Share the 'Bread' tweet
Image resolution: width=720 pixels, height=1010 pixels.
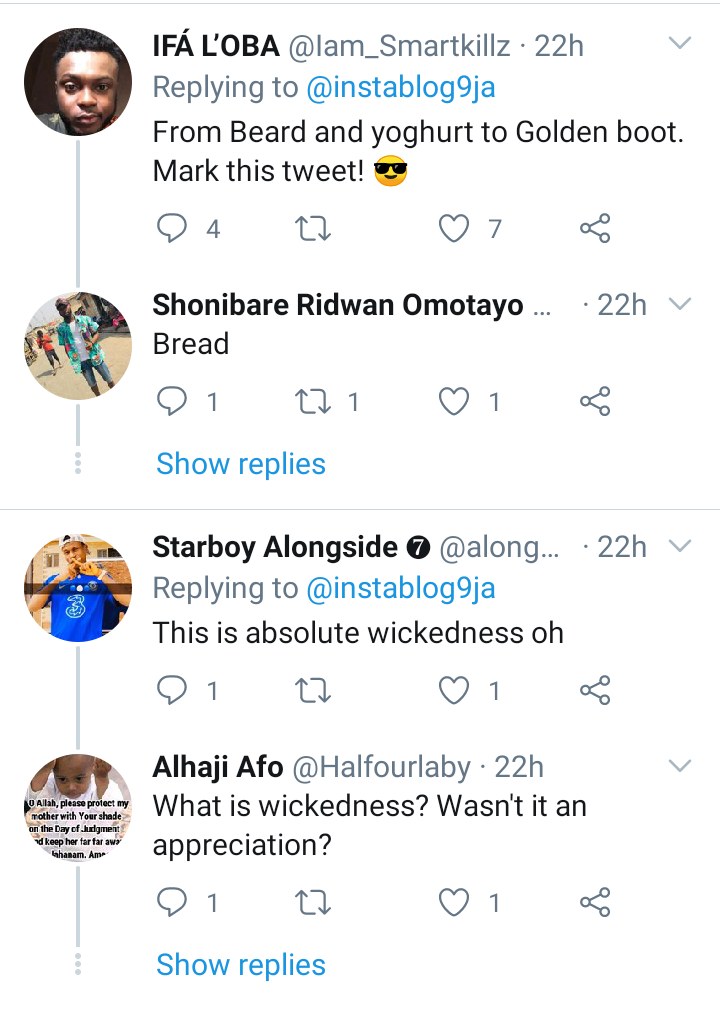pos(595,402)
